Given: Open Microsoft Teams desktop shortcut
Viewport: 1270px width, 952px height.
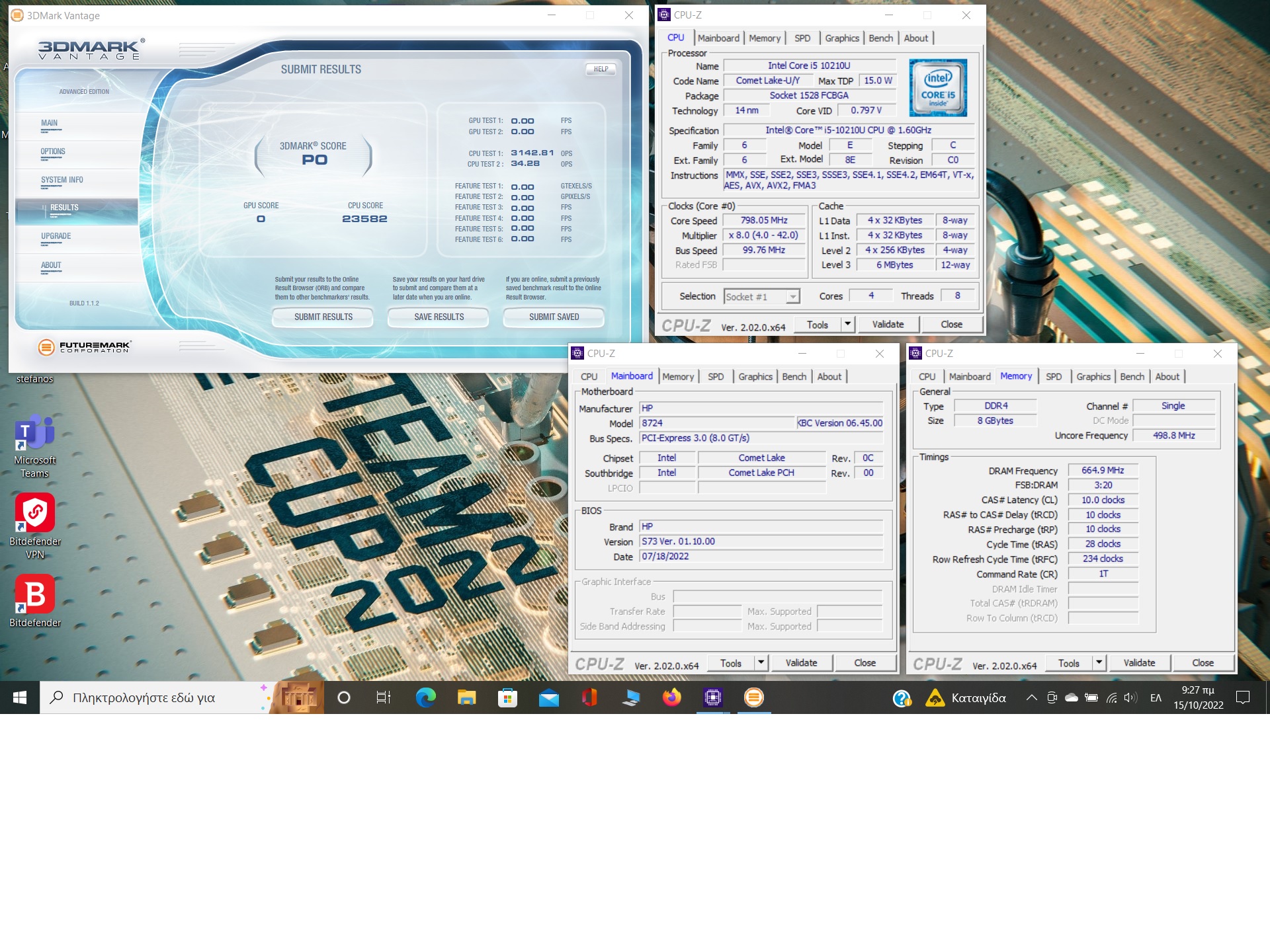Looking at the screenshot, I should (35, 446).
